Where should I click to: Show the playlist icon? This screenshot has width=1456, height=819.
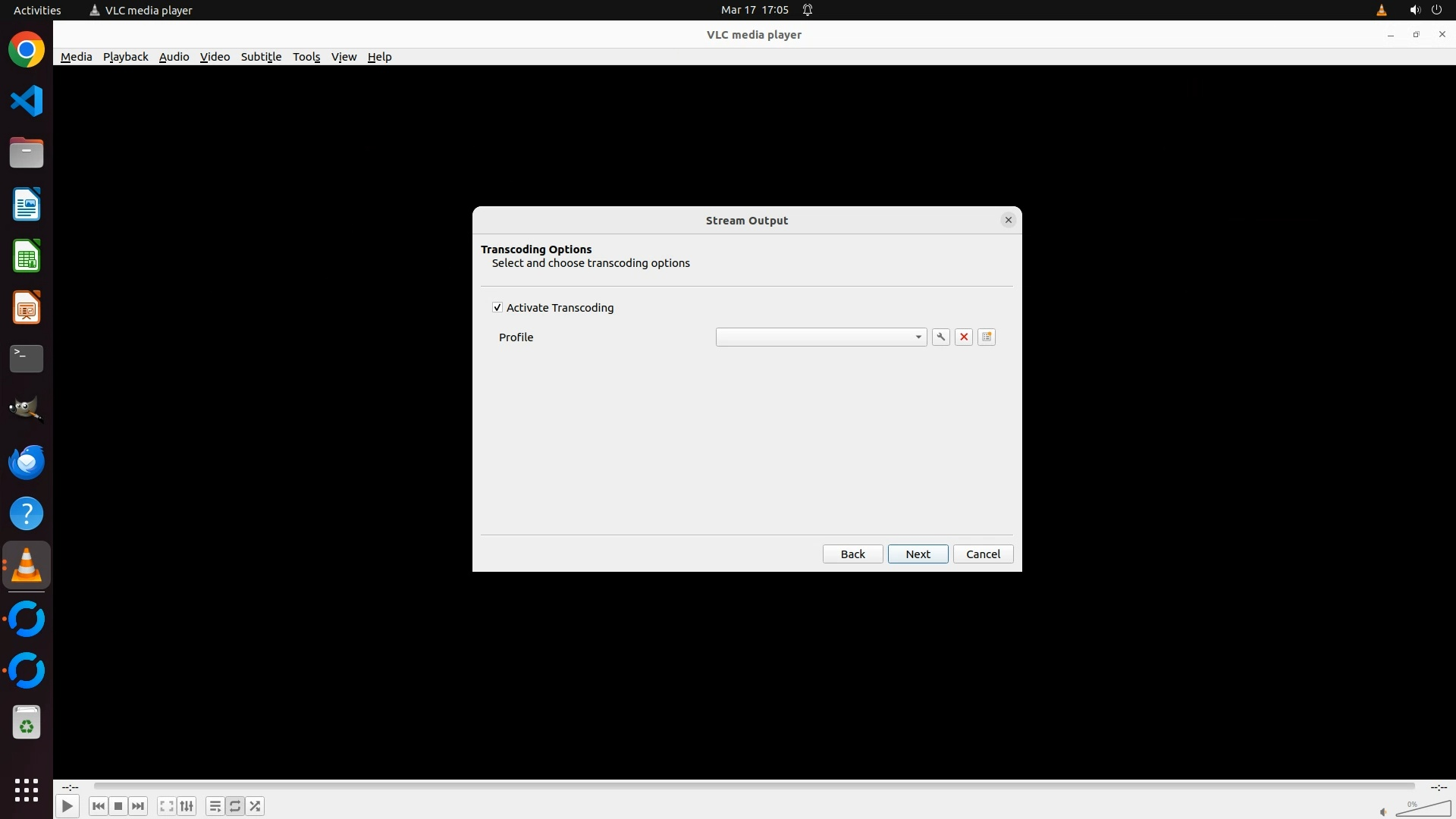215,806
